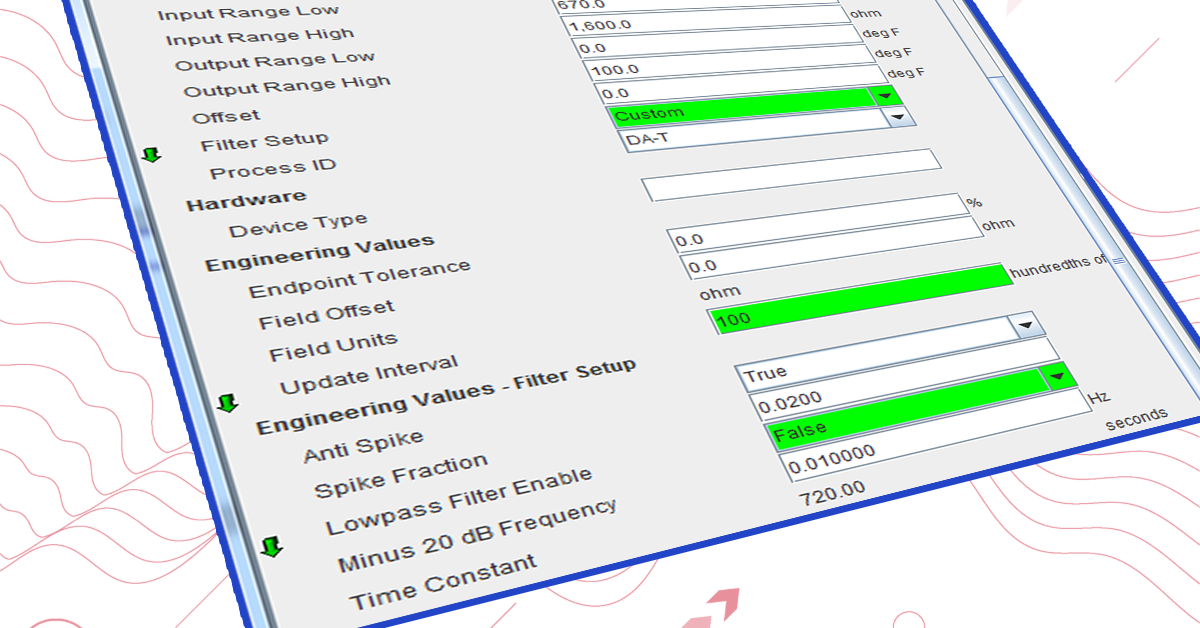Click the grip icon next to 'hundredths of'
1200x628 pixels.
click(1118, 260)
